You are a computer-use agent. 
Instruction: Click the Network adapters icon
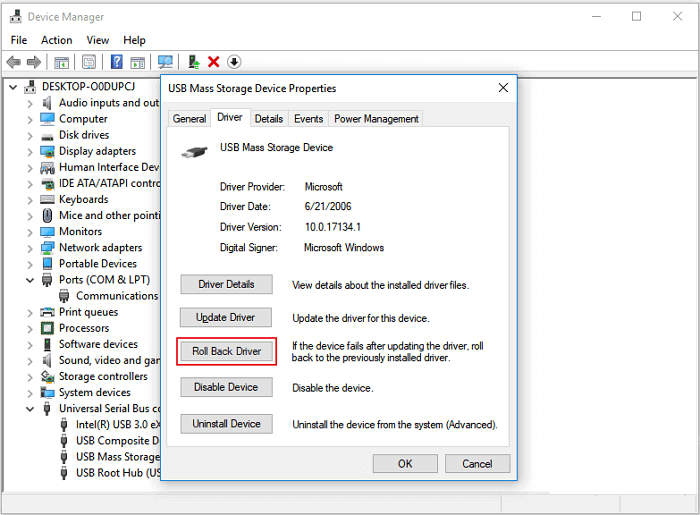pos(47,248)
